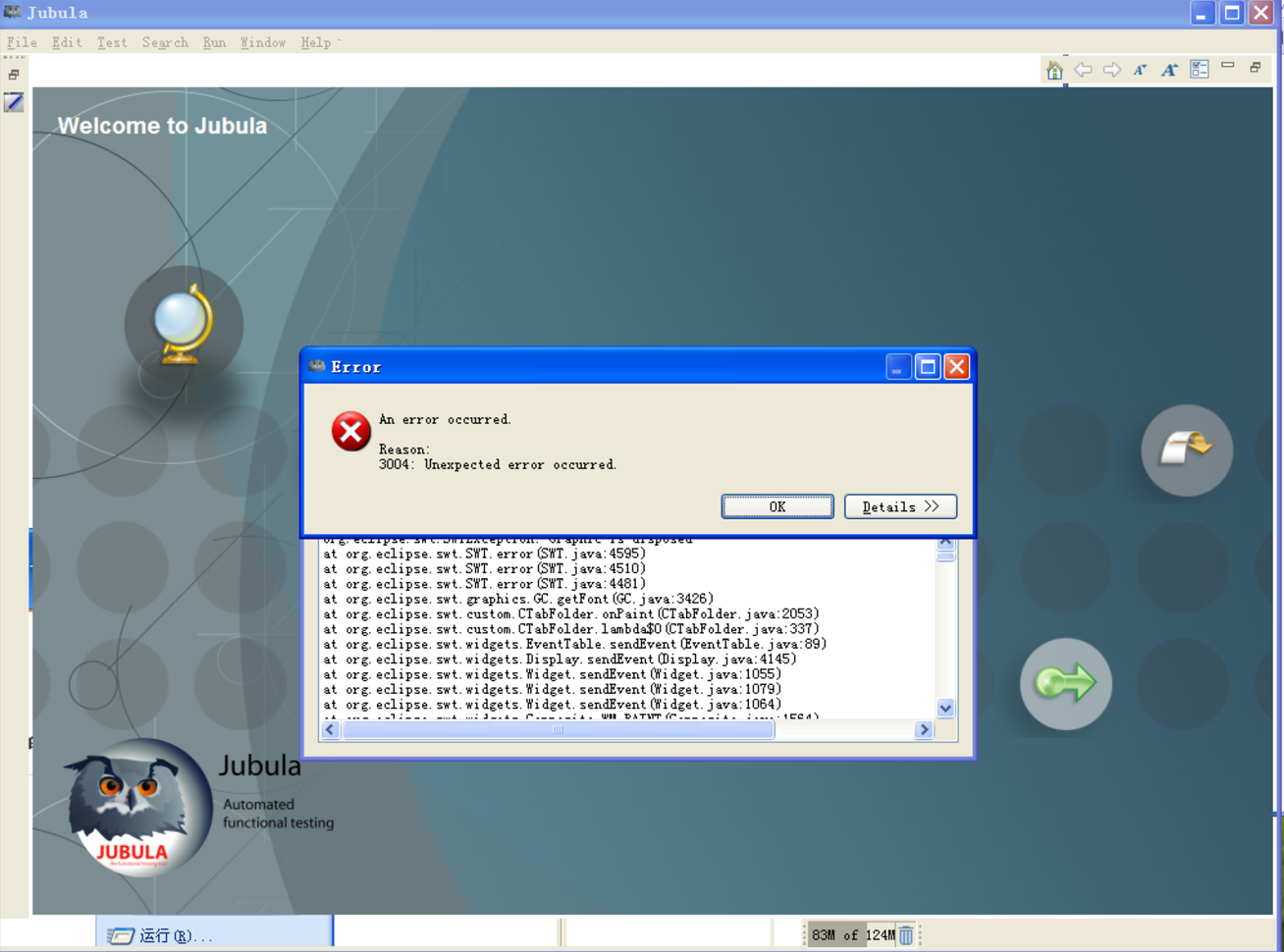Run garbage collector via trash can icon
1284x952 pixels.
coord(906,935)
